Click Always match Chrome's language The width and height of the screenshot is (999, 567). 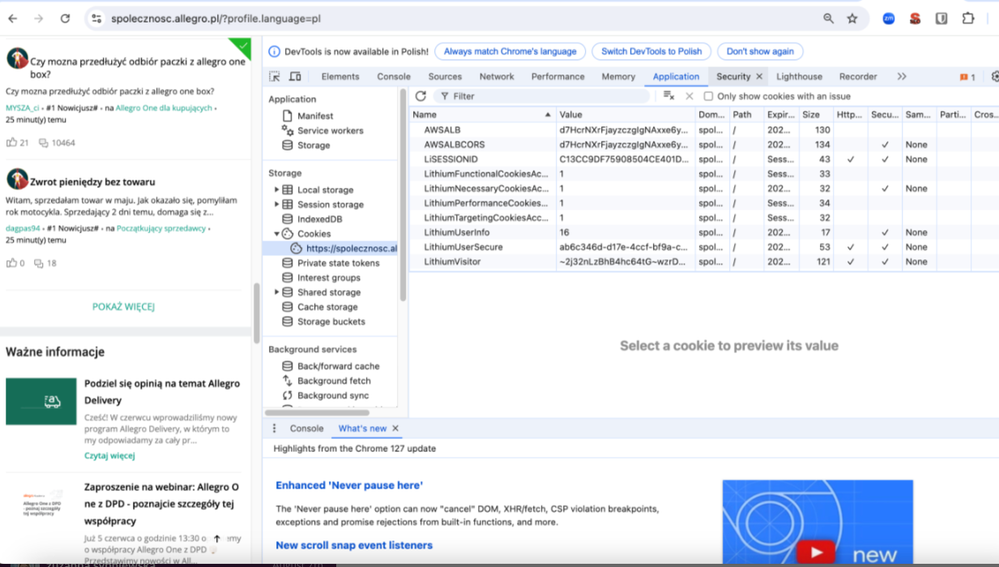tap(510, 51)
